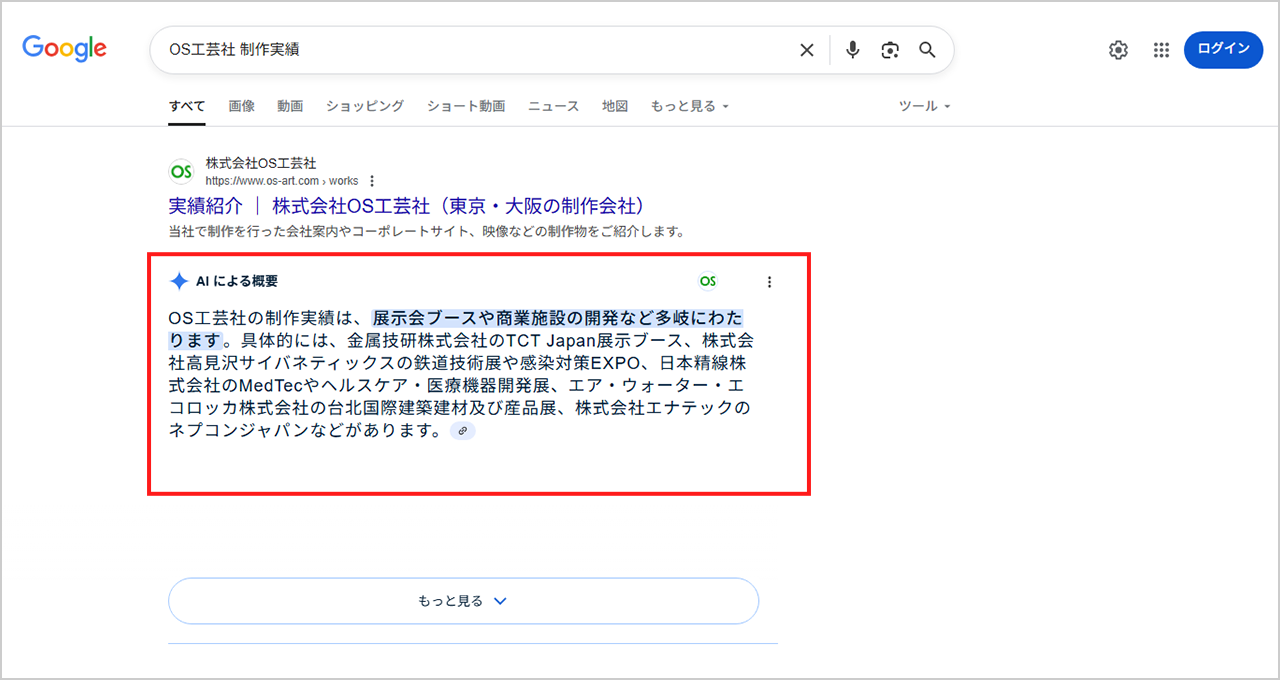Open settings gear icon
The image size is (1280, 680).
[x=1118, y=50]
